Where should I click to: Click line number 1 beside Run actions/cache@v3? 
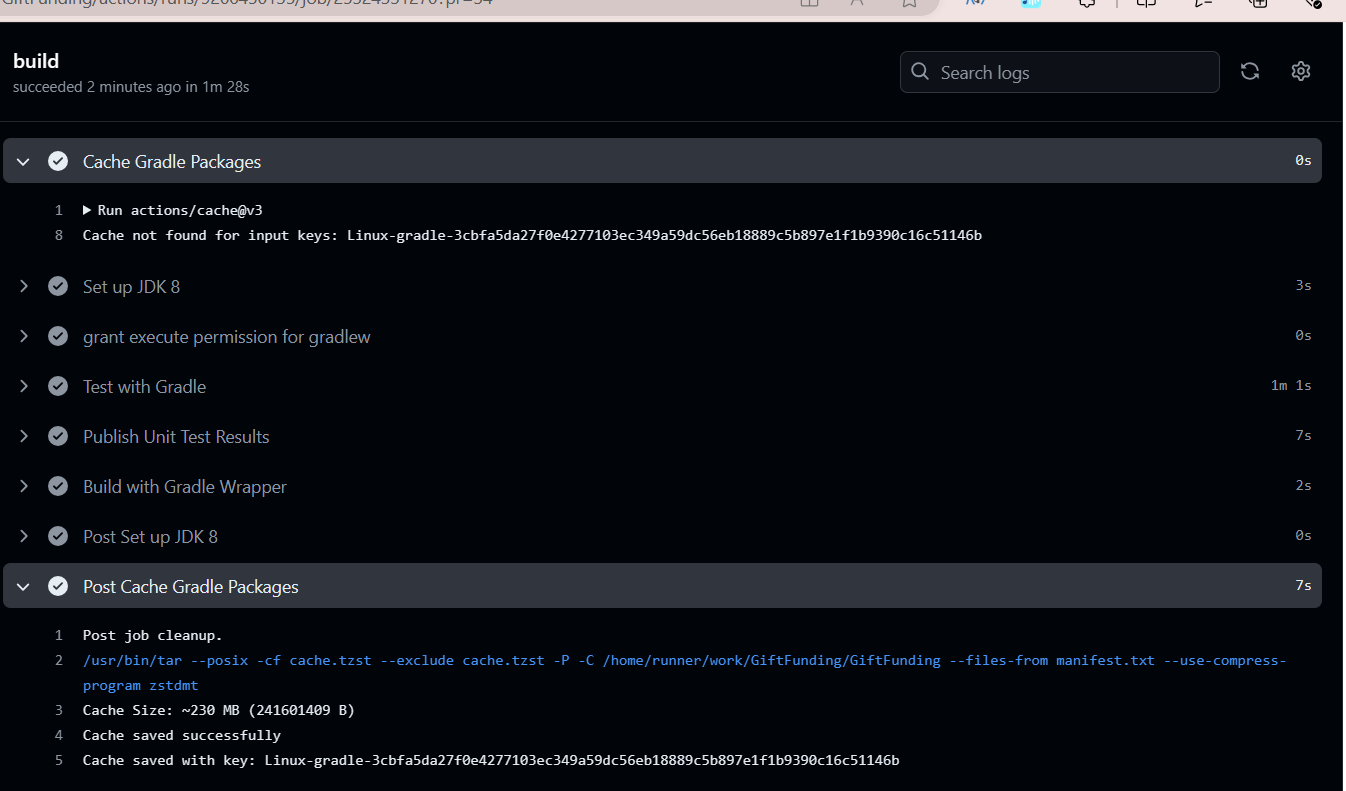(x=59, y=210)
